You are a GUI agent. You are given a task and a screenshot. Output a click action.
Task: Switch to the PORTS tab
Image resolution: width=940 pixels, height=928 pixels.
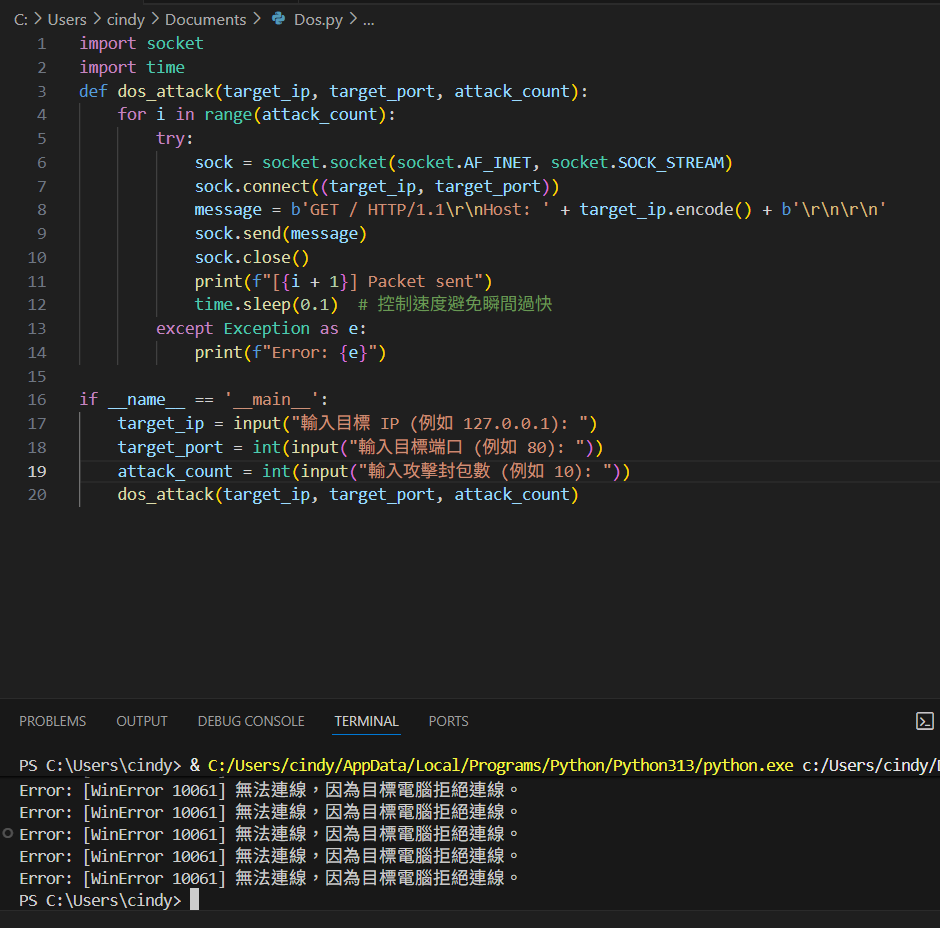pos(448,721)
